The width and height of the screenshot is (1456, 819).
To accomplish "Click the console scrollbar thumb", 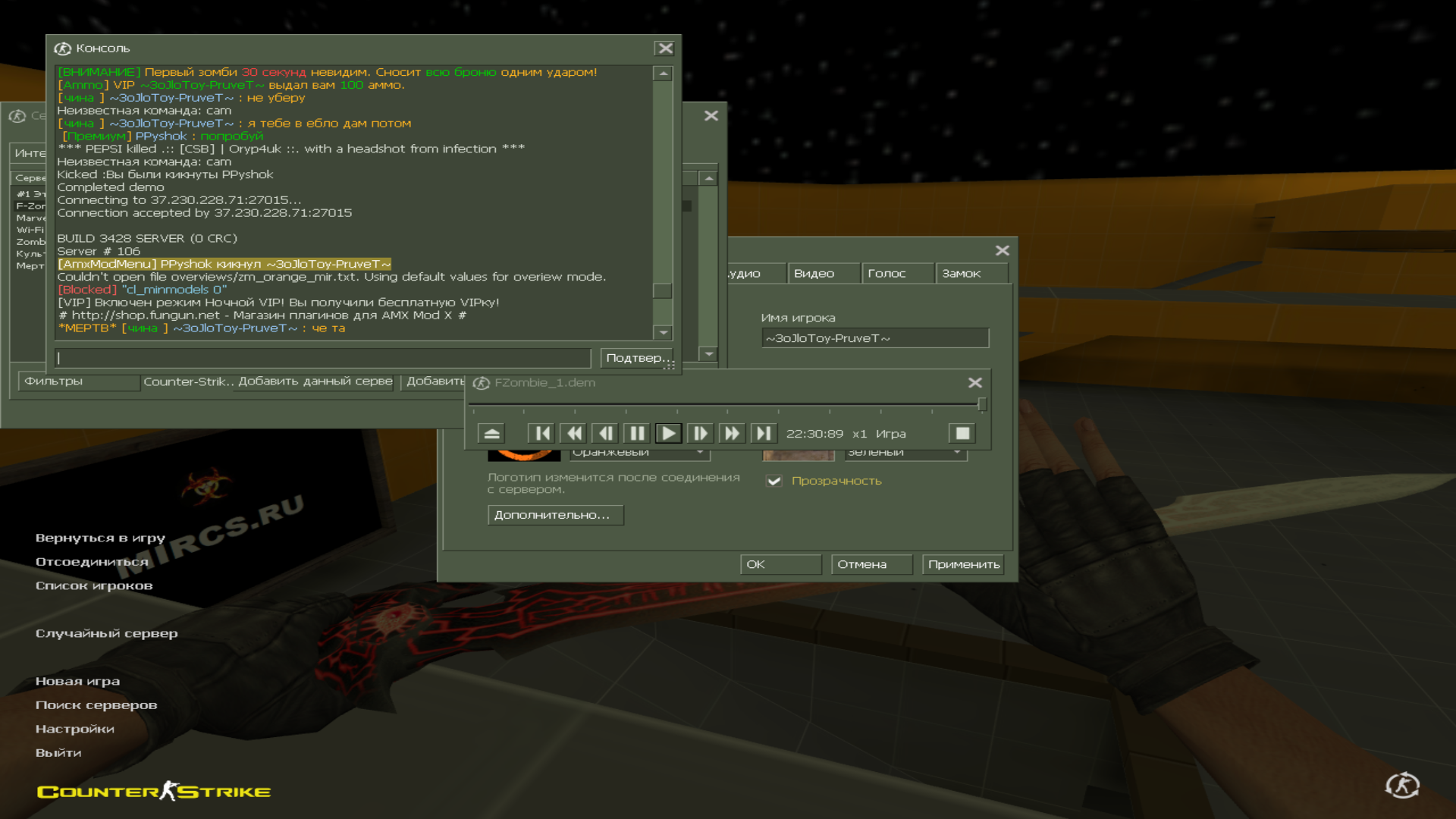I will (x=663, y=290).
